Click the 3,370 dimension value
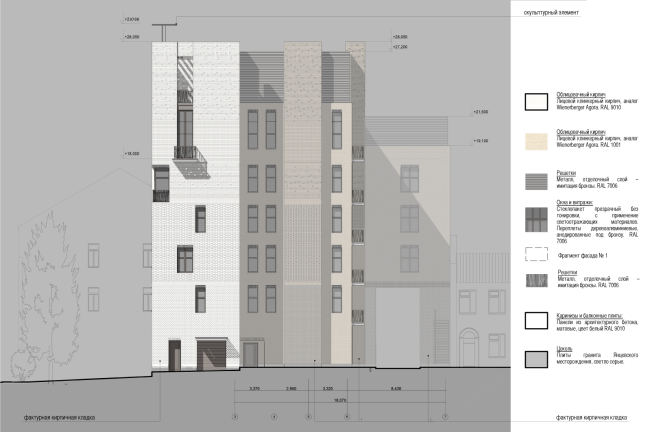Viewport: 650px width, 432px height. click(x=253, y=389)
